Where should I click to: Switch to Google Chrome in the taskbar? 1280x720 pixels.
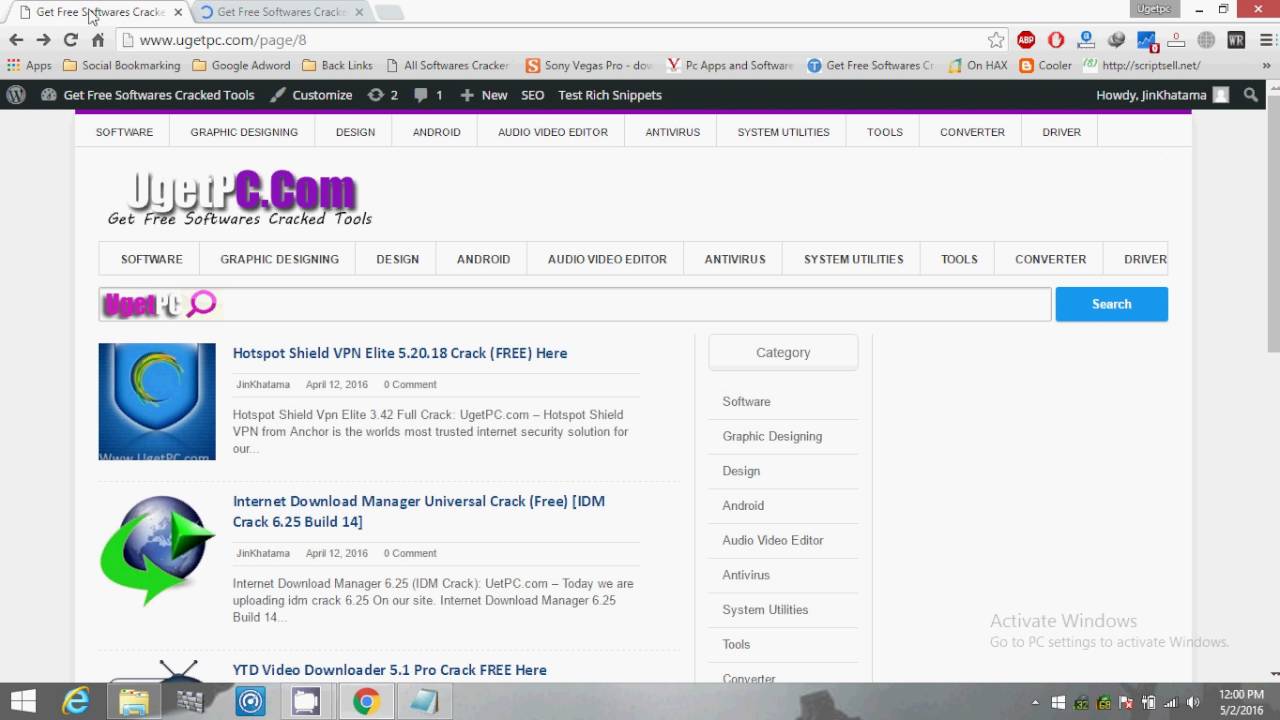coord(366,702)
